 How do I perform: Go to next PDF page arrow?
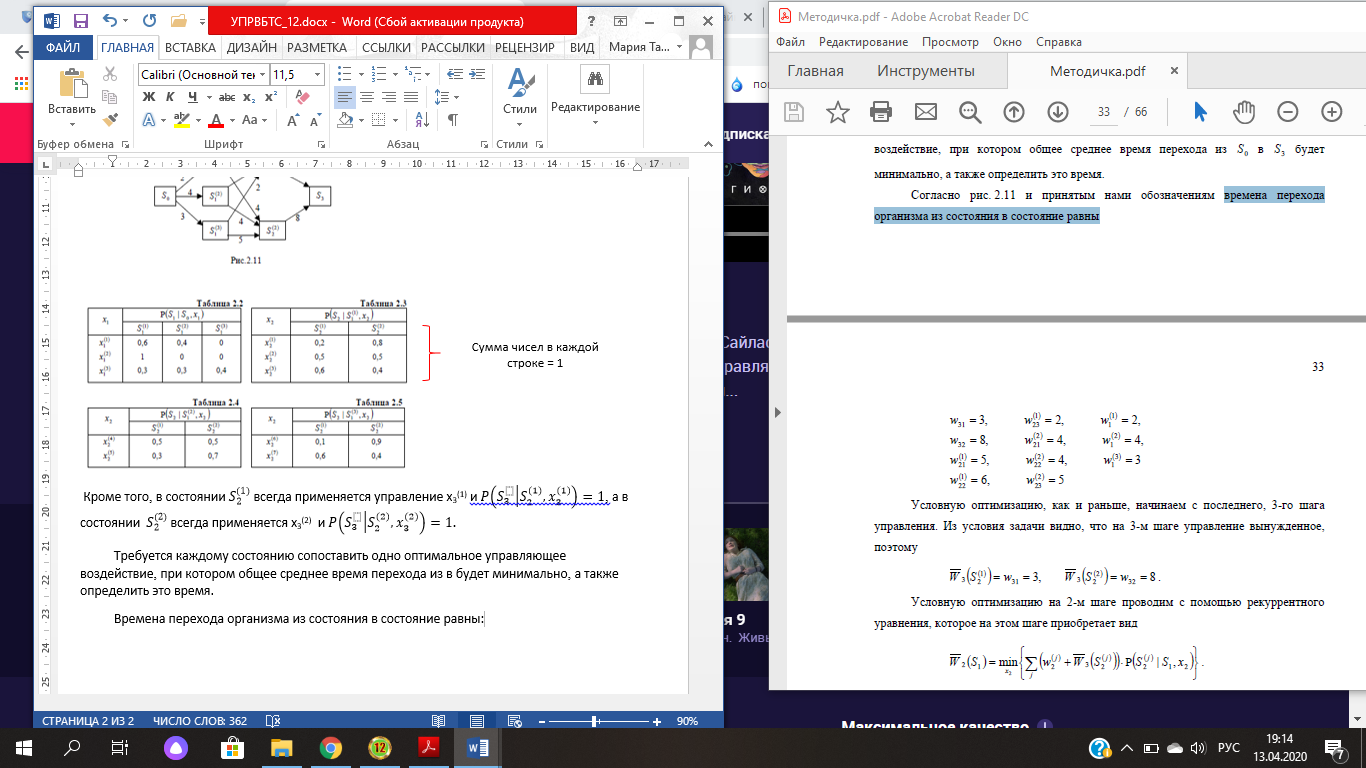tap(1057, 111)
